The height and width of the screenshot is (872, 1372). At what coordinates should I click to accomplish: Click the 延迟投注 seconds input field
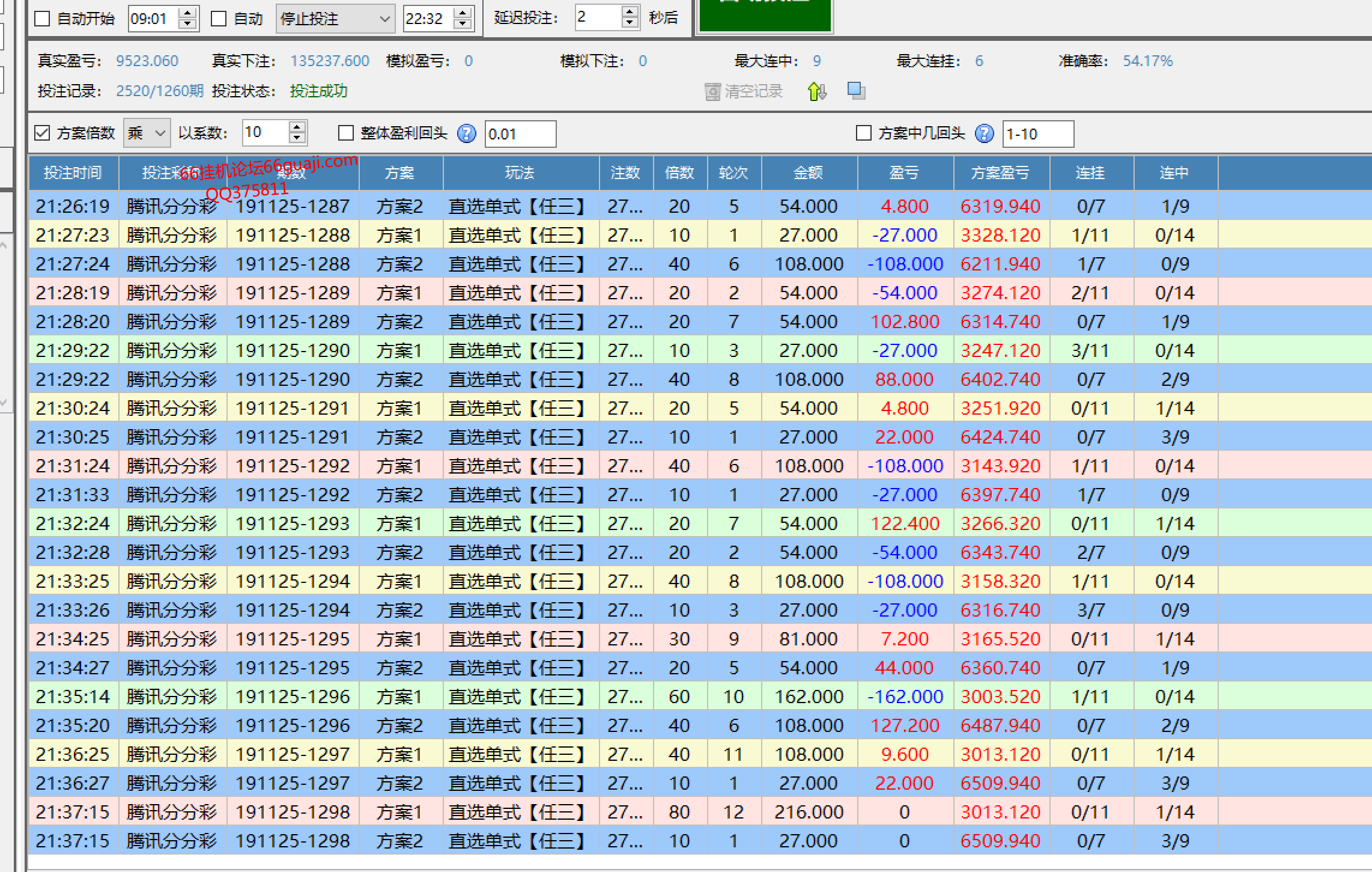pyautogui.click(x=598, y=17)
